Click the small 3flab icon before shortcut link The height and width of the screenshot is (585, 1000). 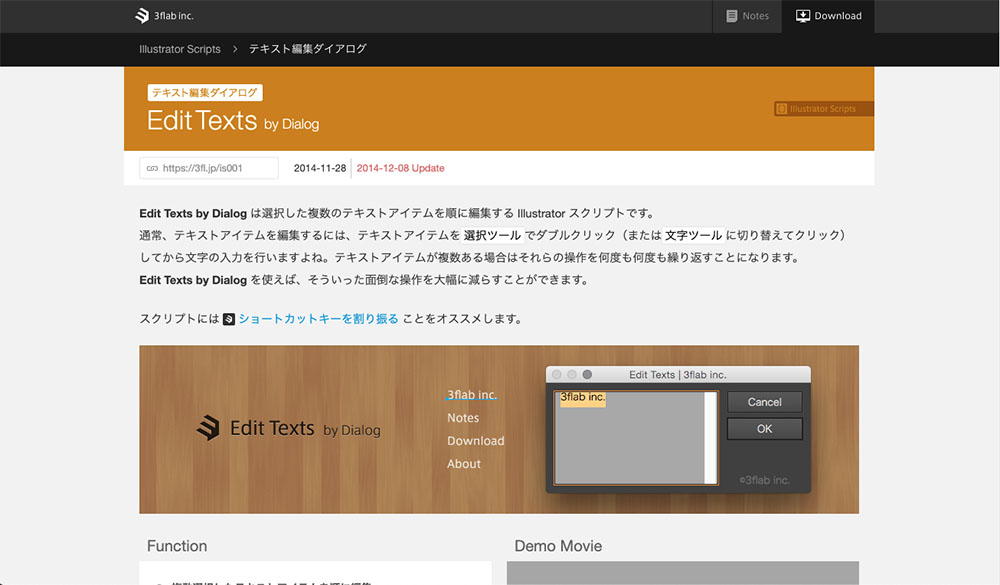228,319
